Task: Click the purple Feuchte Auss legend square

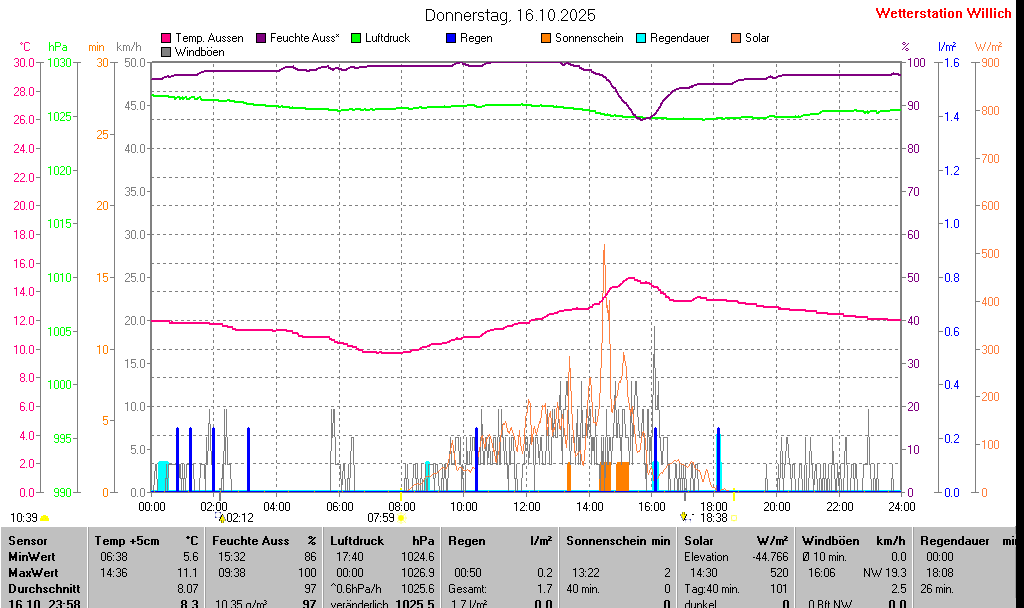Action: pos(261,38)
